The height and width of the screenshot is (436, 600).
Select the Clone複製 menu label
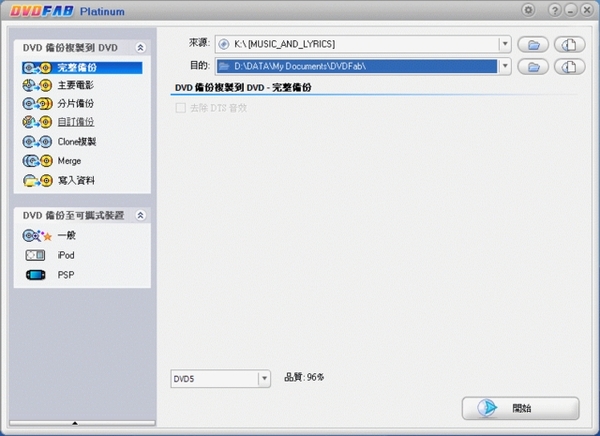(77, 142)
